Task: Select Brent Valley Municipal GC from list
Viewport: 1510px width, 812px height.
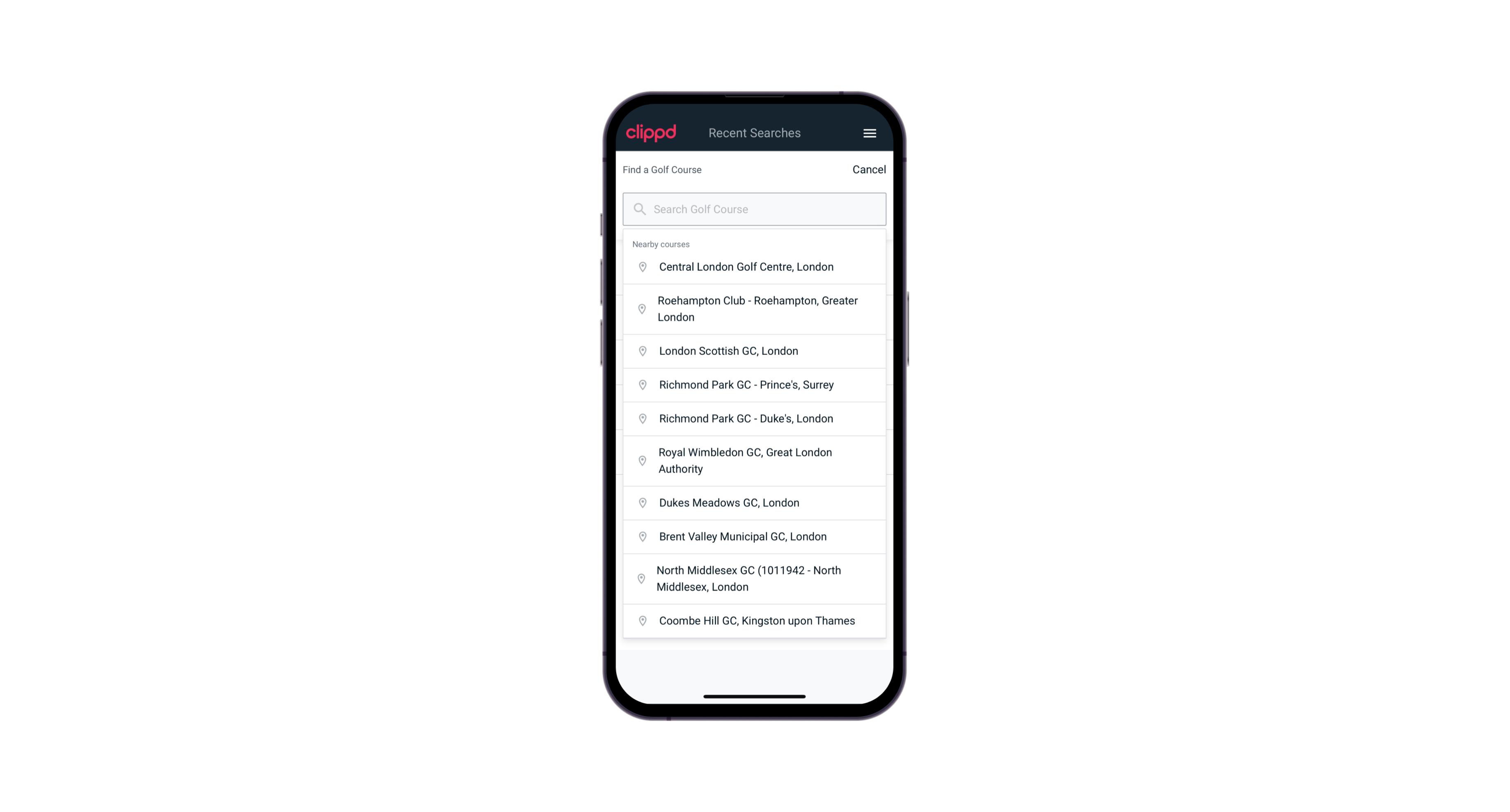Action: 754,536
